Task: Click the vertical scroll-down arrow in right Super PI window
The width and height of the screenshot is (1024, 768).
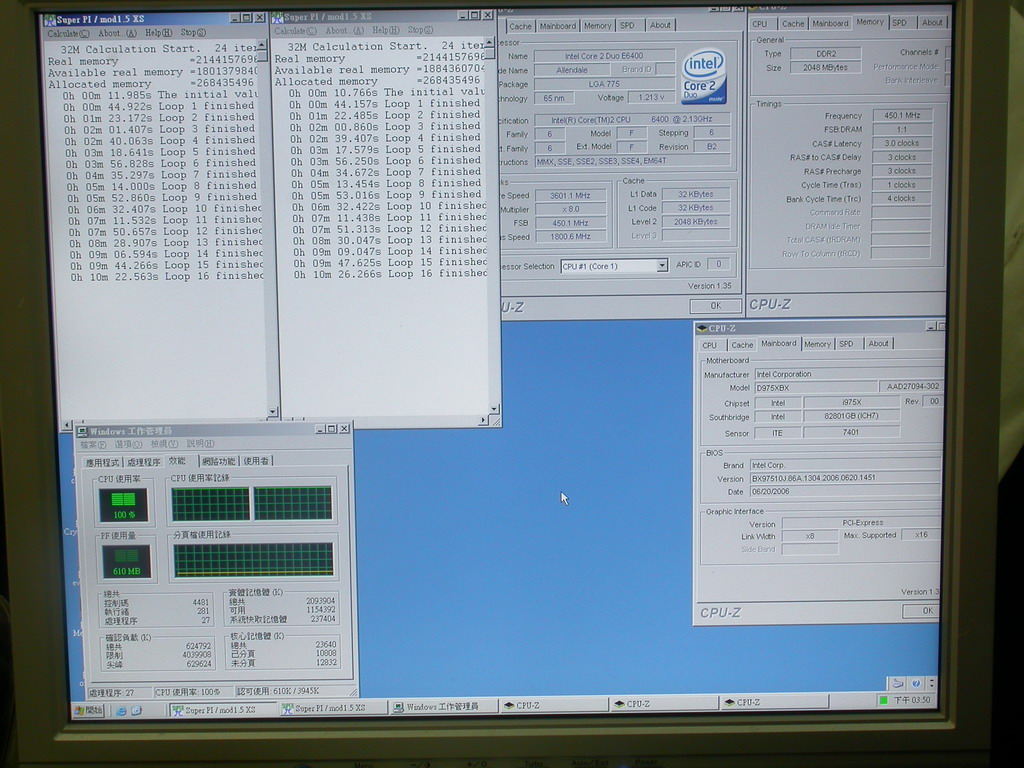Action: pyautogui.click(x=494, y=409)
